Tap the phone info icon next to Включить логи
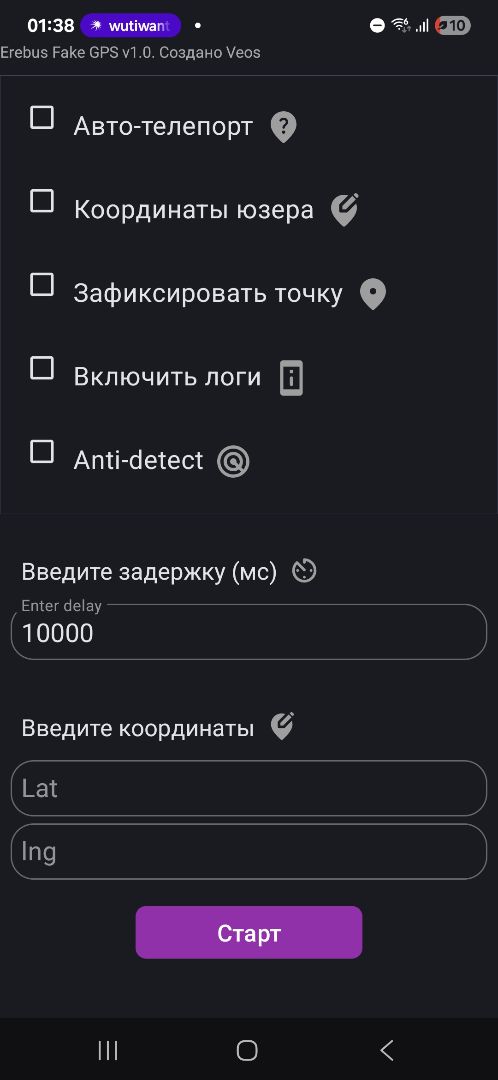The width and height of the screenshot is (498, 1080). tap(292, 378)
